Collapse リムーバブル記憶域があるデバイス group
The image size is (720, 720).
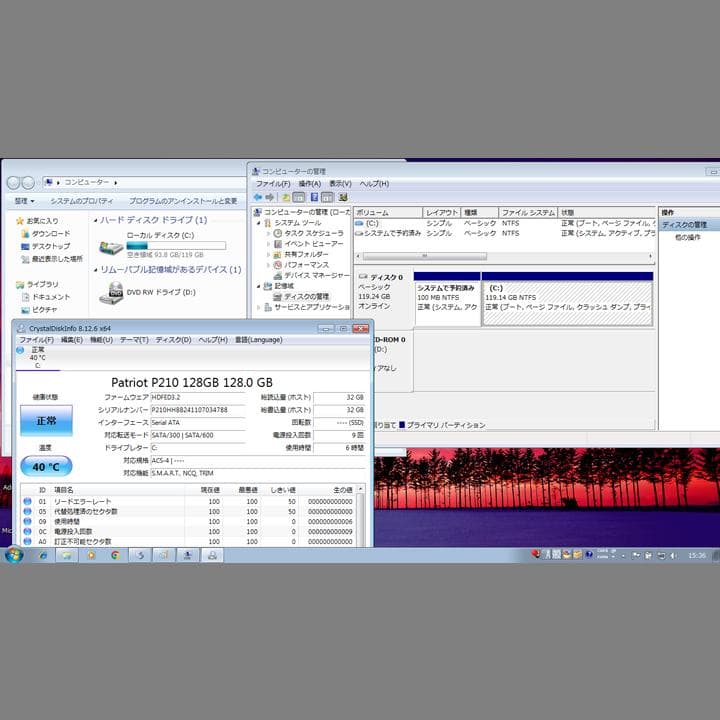click(x=96, y=270)
